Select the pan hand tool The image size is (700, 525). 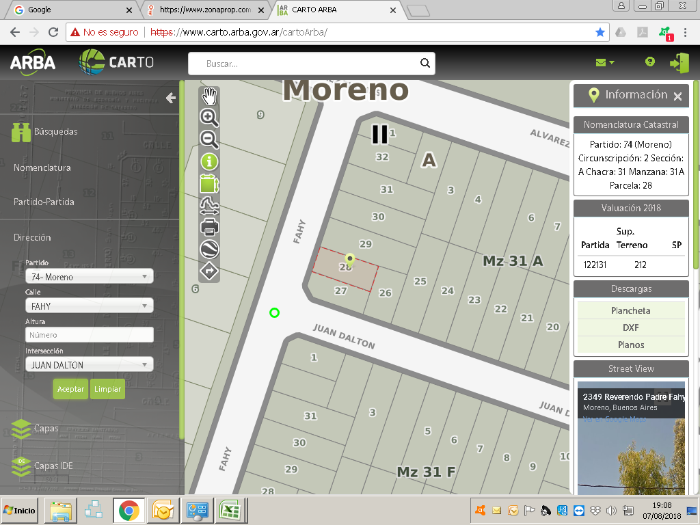tap(209, 96)
